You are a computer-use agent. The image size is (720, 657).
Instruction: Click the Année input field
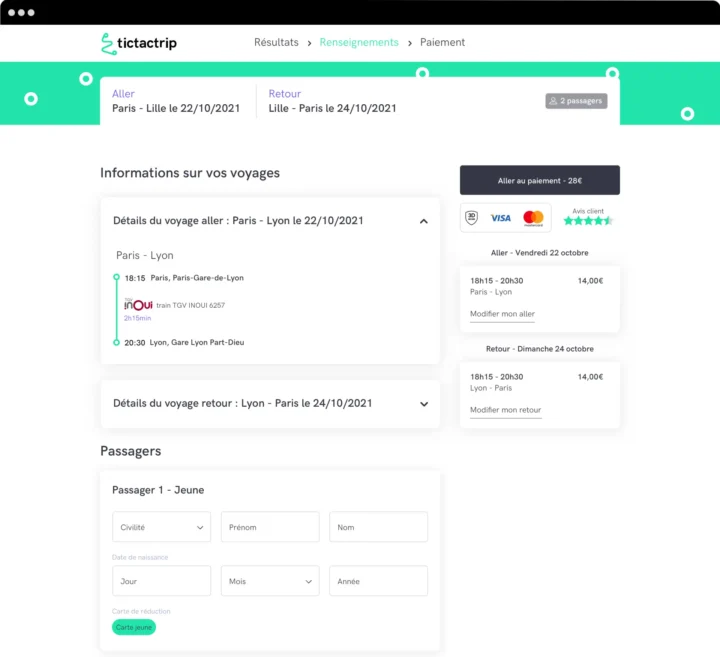click(378, 581)
